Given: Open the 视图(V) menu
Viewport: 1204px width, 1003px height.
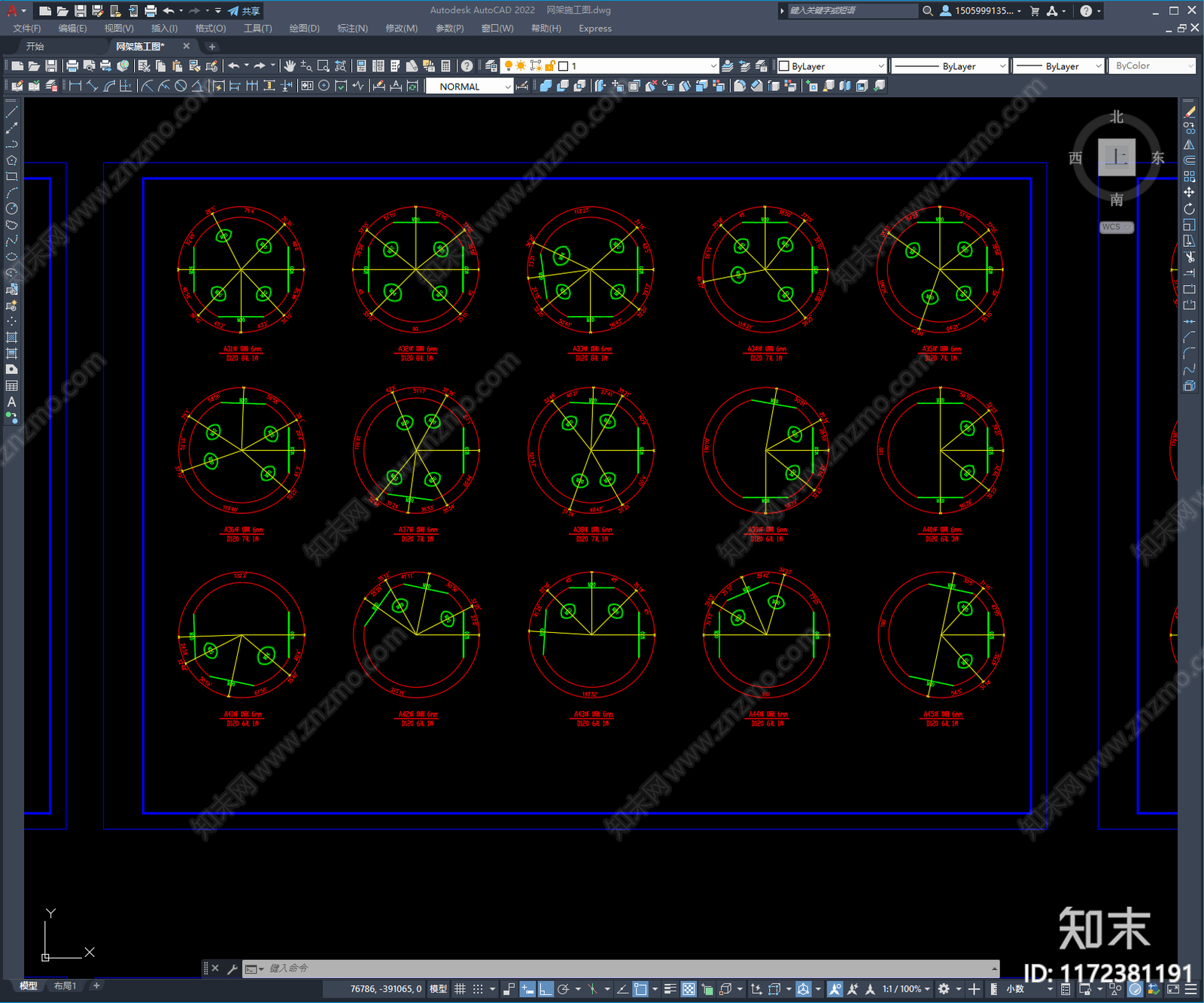Looking at the screenshot, I should pyautogui.click(x=119, y=29).
